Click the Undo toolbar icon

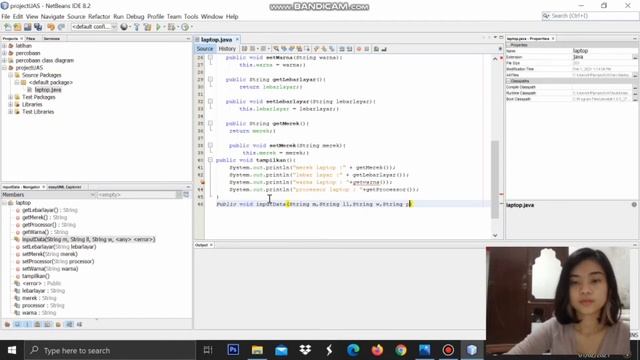(x=51, y=27)
